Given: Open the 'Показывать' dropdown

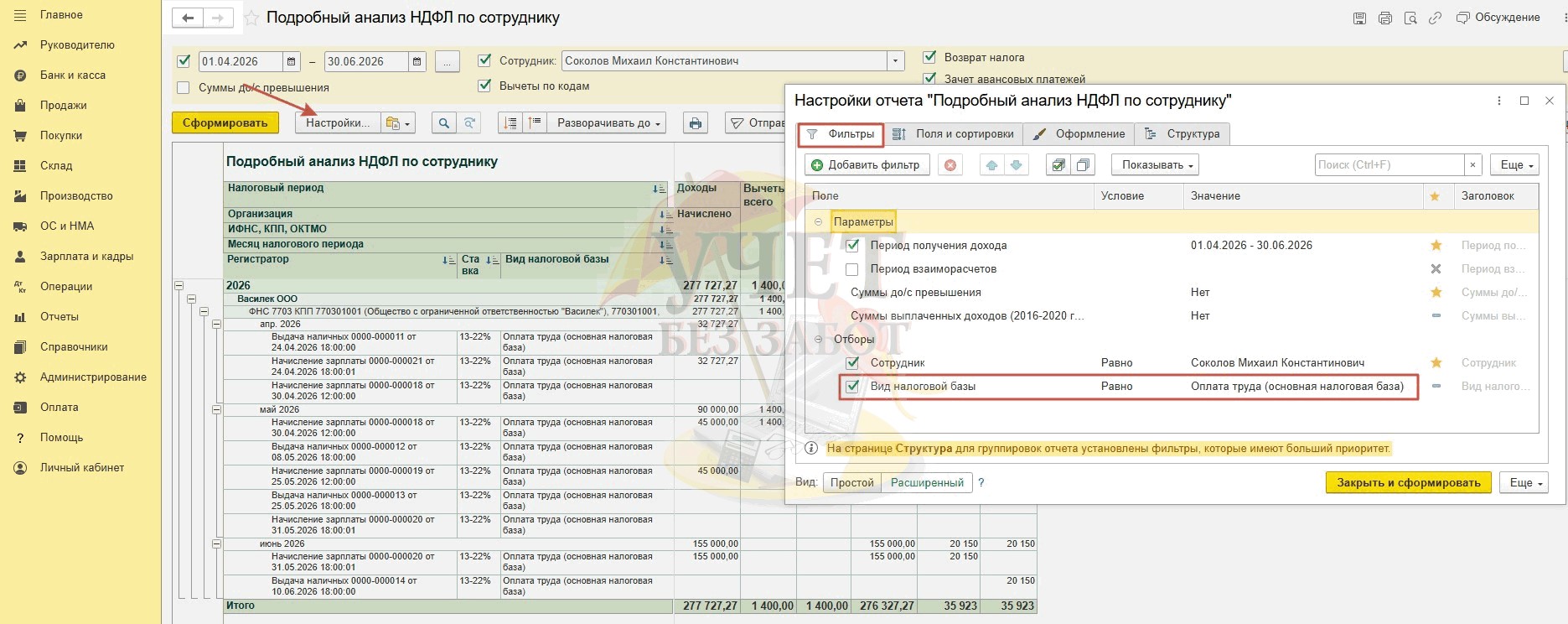Looking at the screenshot, I should click(1155, 165).
